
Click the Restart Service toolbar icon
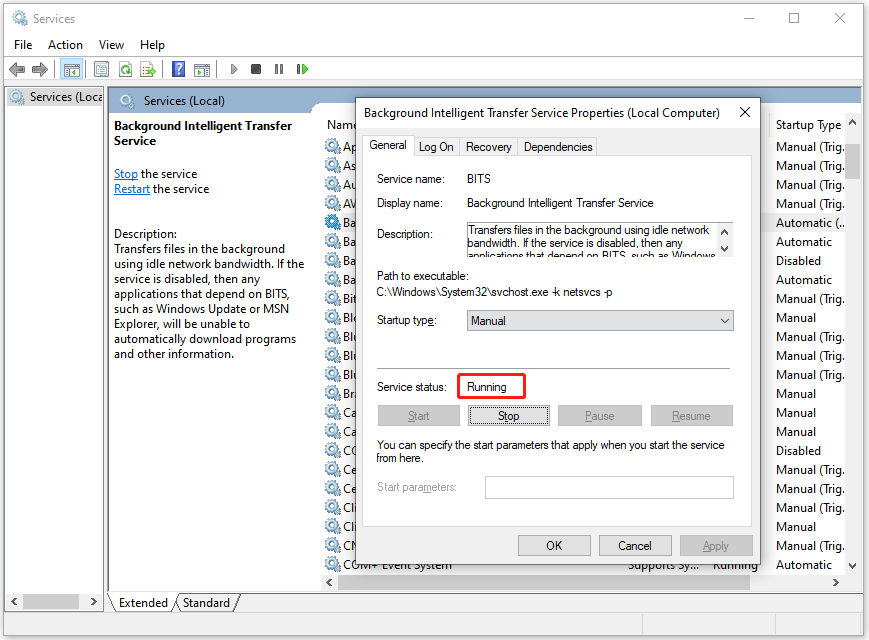click(301, 69)
